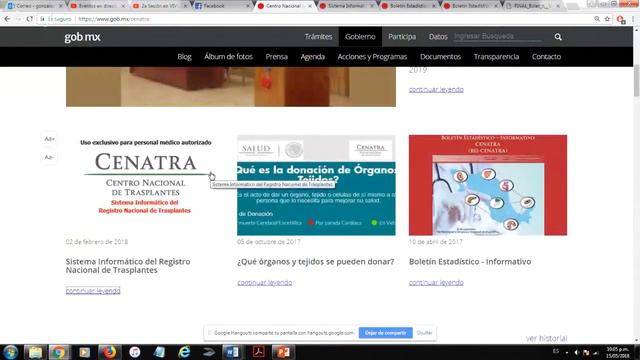Click the volume speaker icon in system tray

click(x=576, y=352)
